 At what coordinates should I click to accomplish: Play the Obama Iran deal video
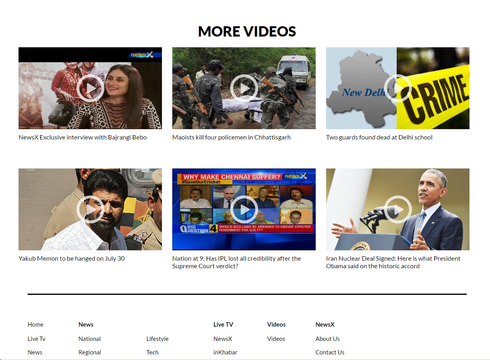coord(398,209)
